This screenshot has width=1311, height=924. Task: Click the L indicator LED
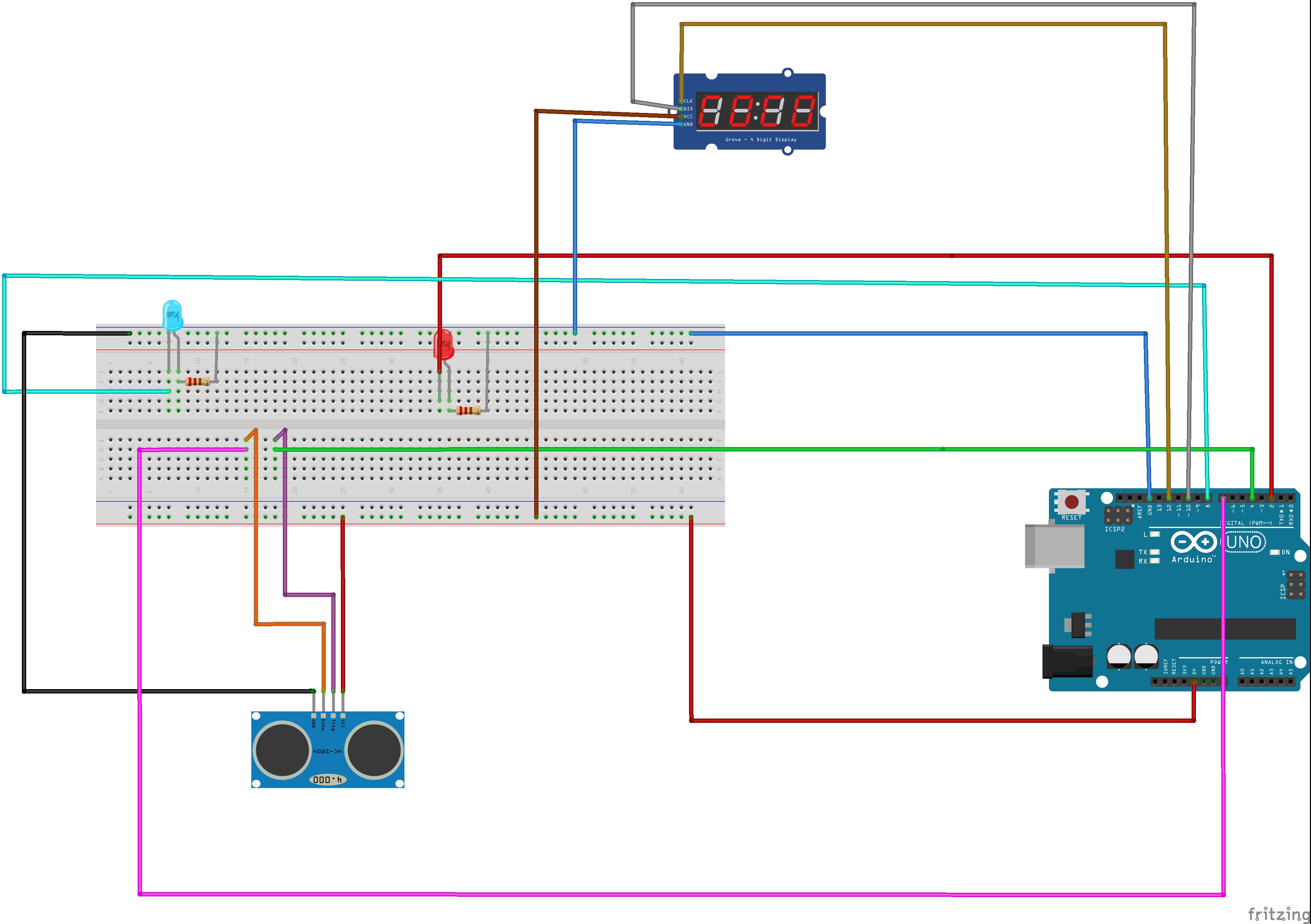(1155, 534)
